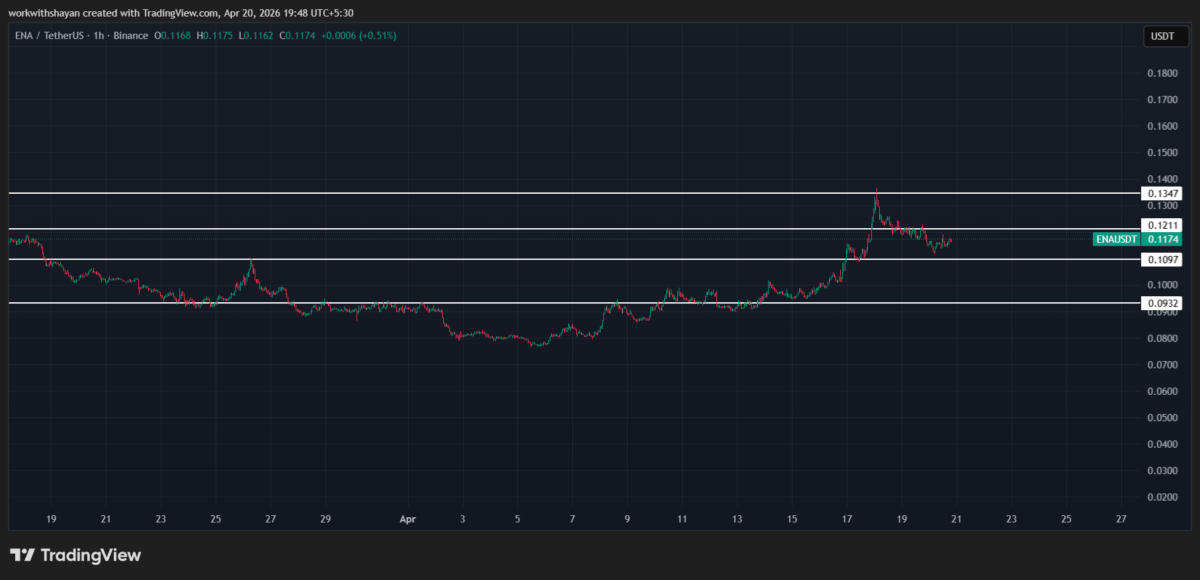Click the 0.1800 mark on price scale
The height and width of the screenshot is (580, 1200).
pos(1161,73)
